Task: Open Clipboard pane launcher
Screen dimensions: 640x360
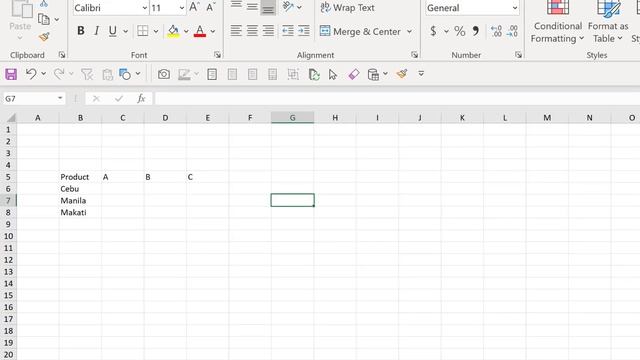Action: point(62,55)
